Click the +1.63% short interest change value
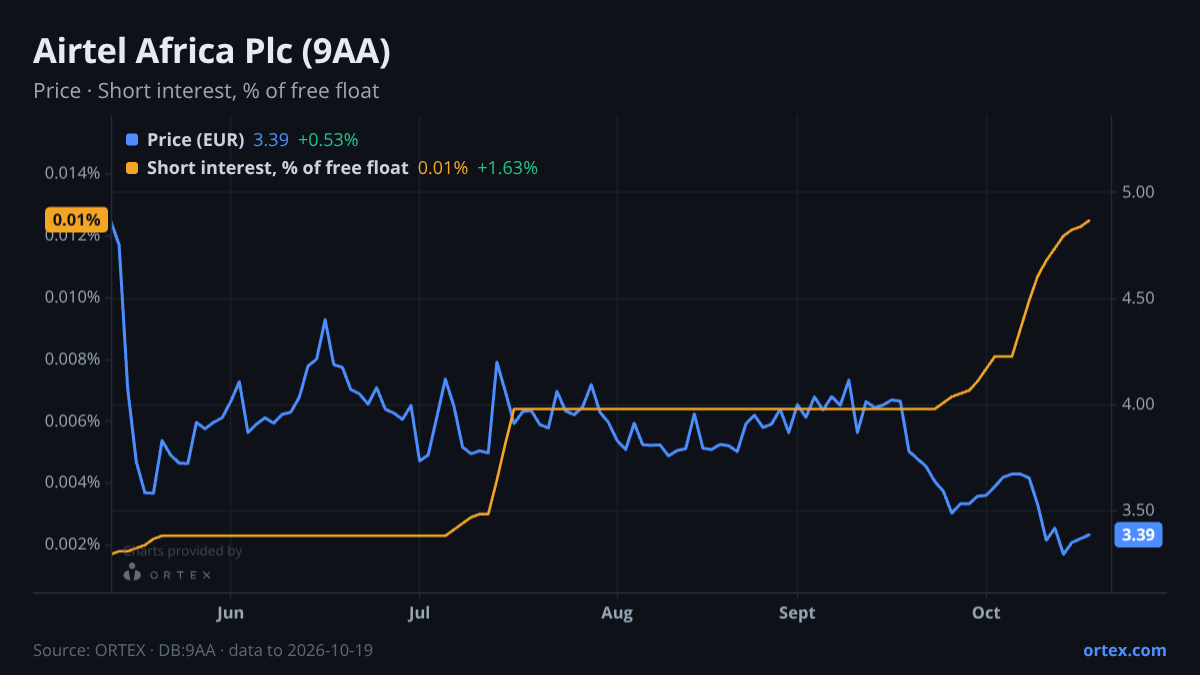The width and height of the screenshot is (1200, 675). 507,168
